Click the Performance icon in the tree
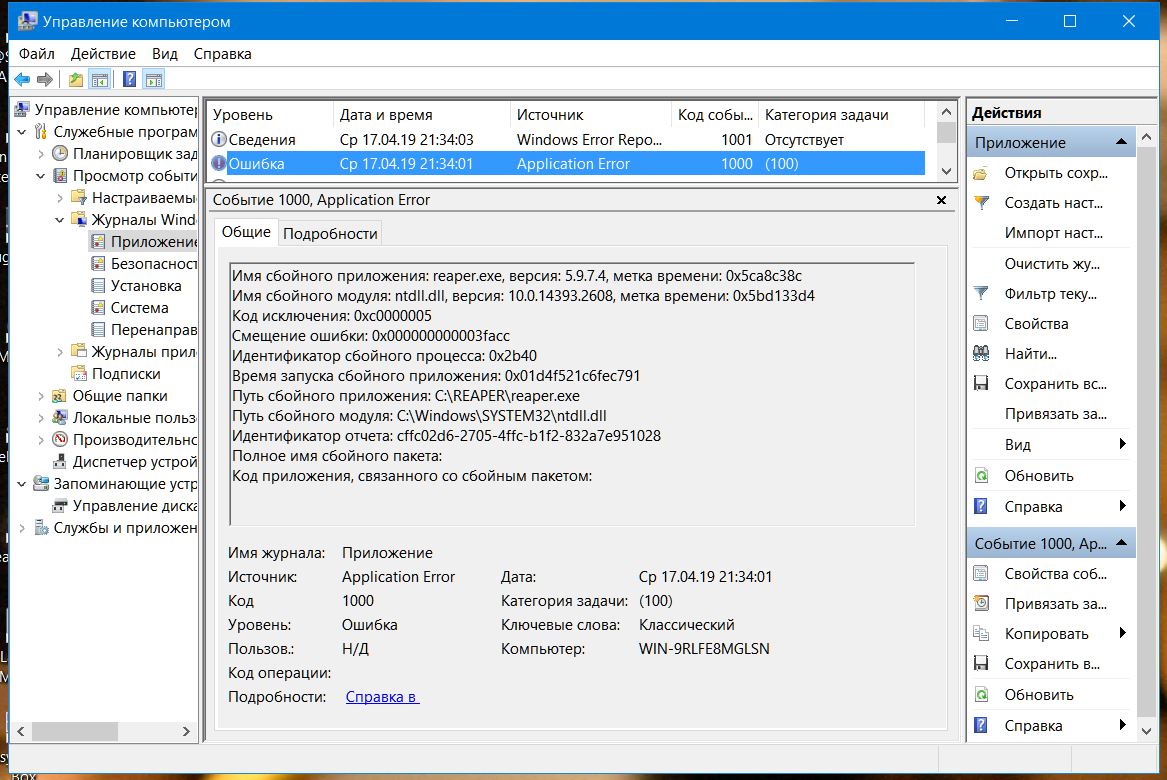 [x=60, y=440]
